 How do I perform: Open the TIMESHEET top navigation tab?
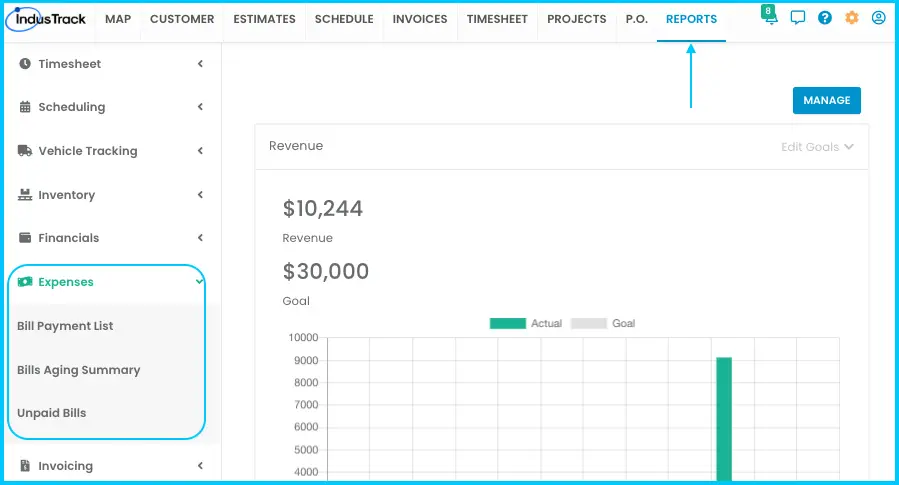[497, 19]
